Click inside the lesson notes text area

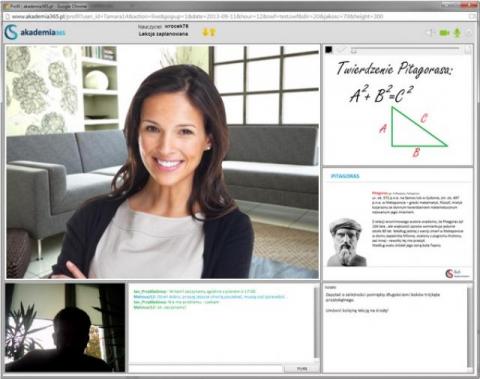click(395, 328)
